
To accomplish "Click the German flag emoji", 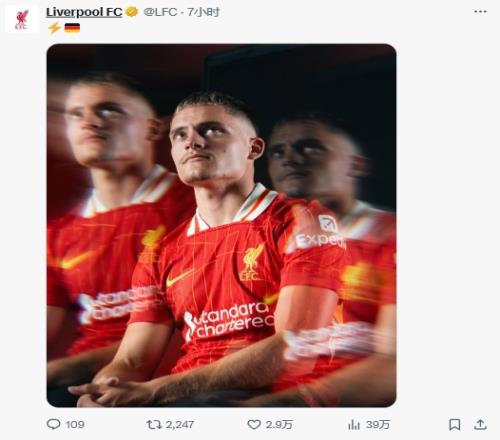I will click(x=72, y=28).
